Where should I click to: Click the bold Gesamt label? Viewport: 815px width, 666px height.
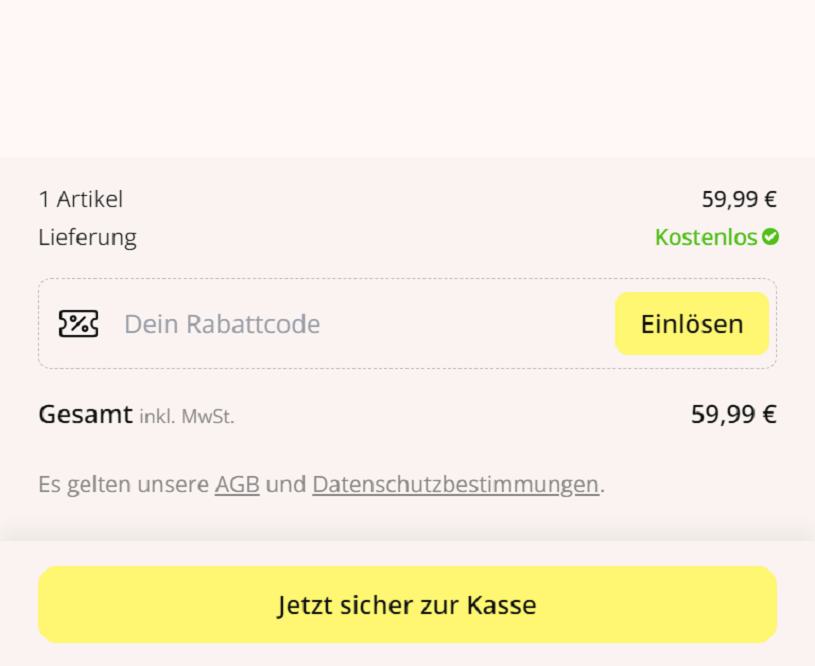(x=85, y=414)
